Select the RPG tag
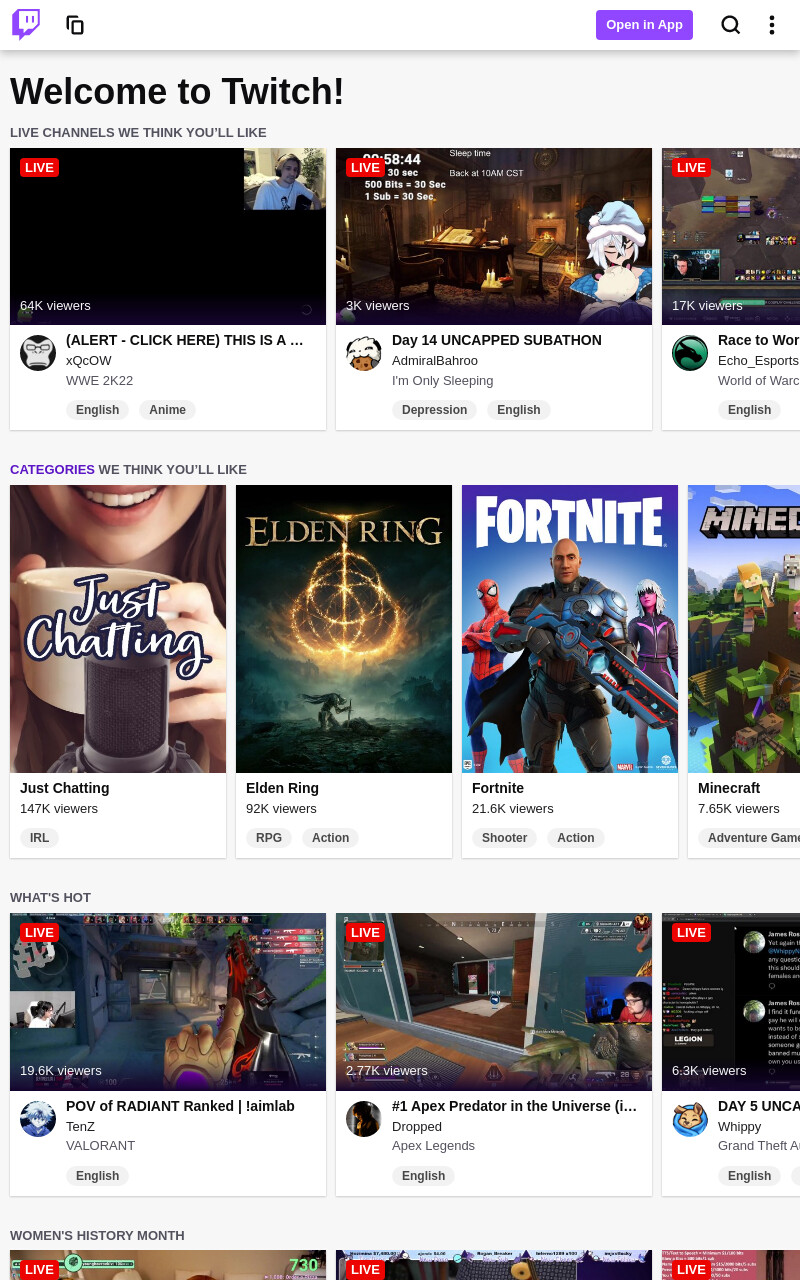Viewport: 800px width, 1280px height. point(269,838)
